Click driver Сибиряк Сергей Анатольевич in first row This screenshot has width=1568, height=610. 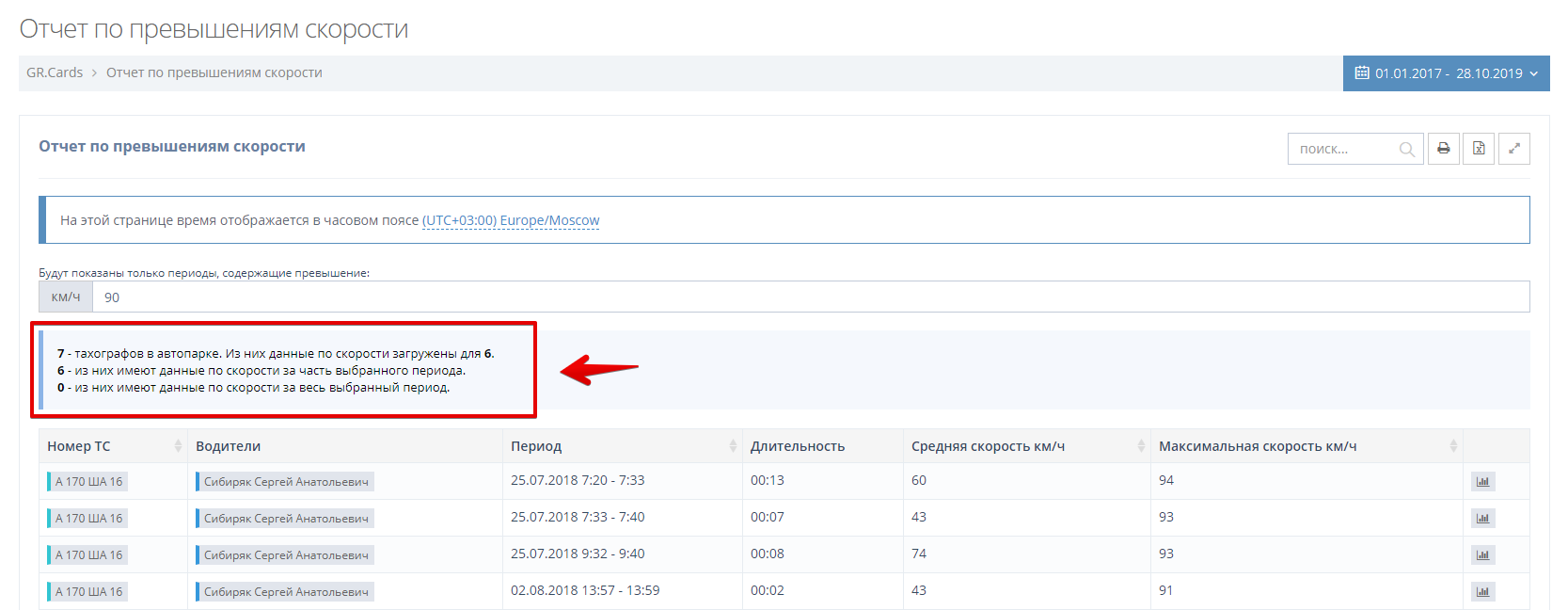pyautogui.click(x=286, y=482)
